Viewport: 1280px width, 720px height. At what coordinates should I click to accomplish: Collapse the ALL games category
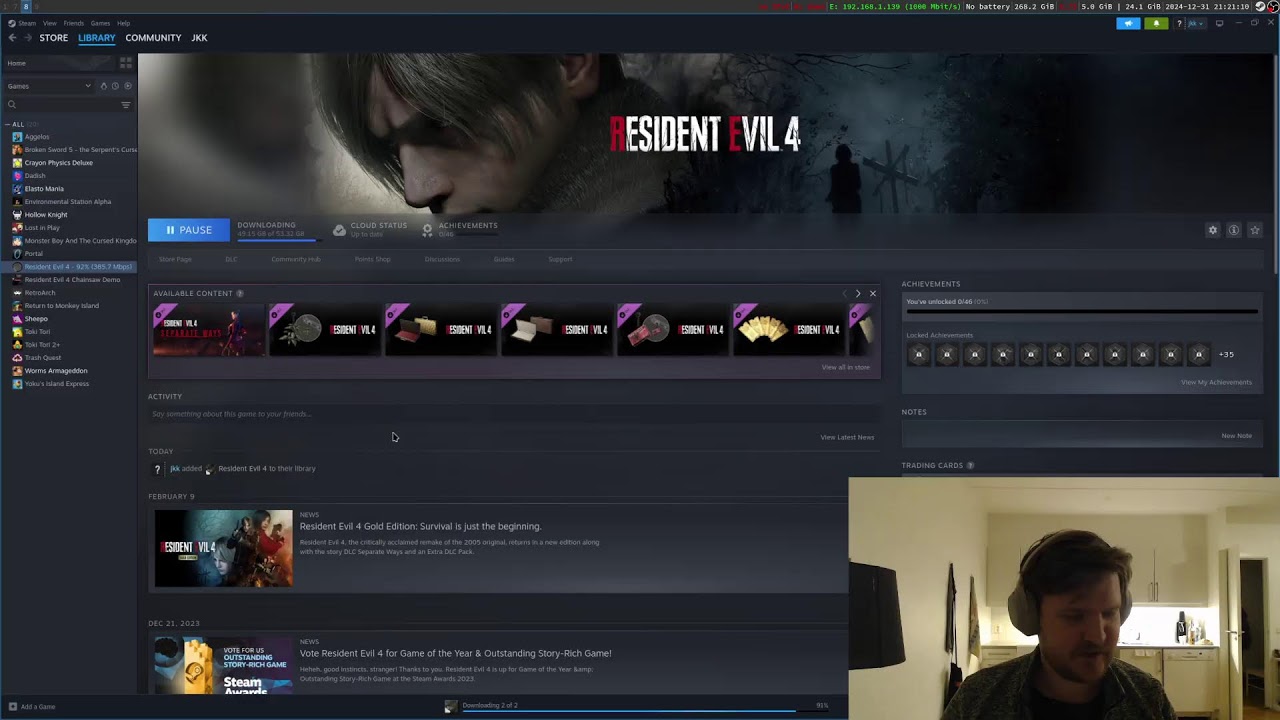click(x=7, y=124)
